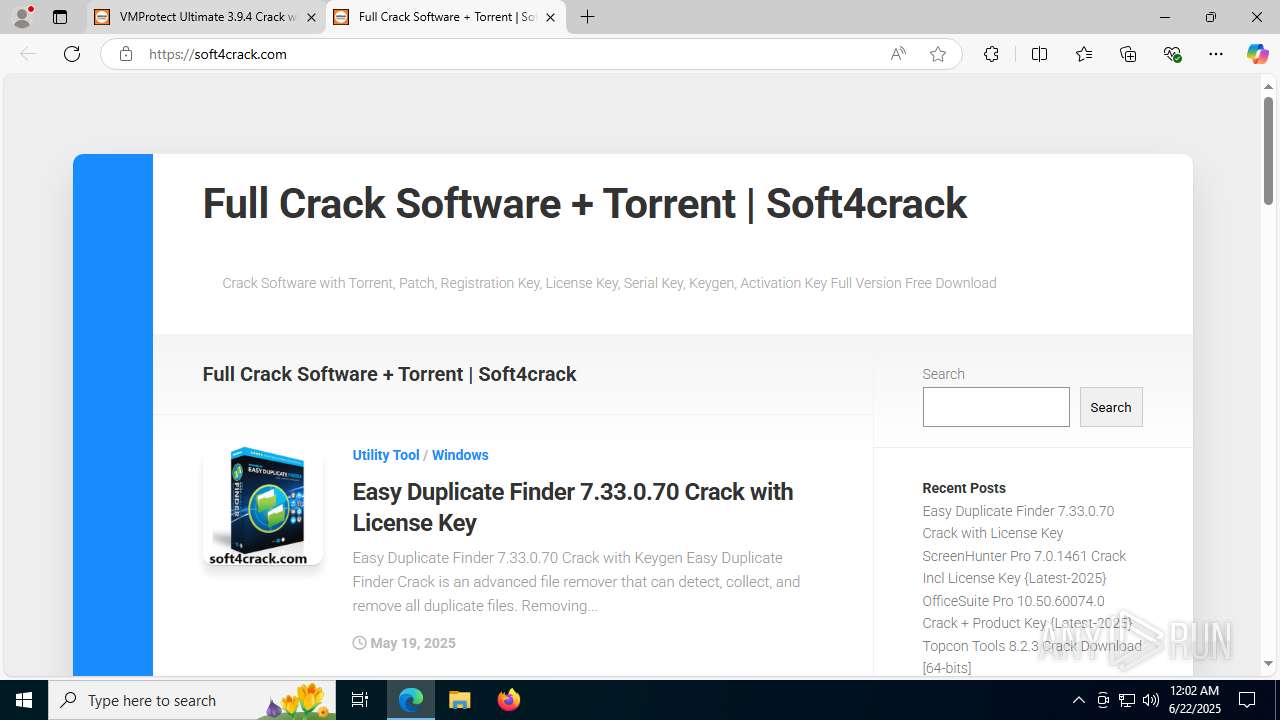
Task: Click the vertical scrollbar thumb
Action: pos(1268,152)
